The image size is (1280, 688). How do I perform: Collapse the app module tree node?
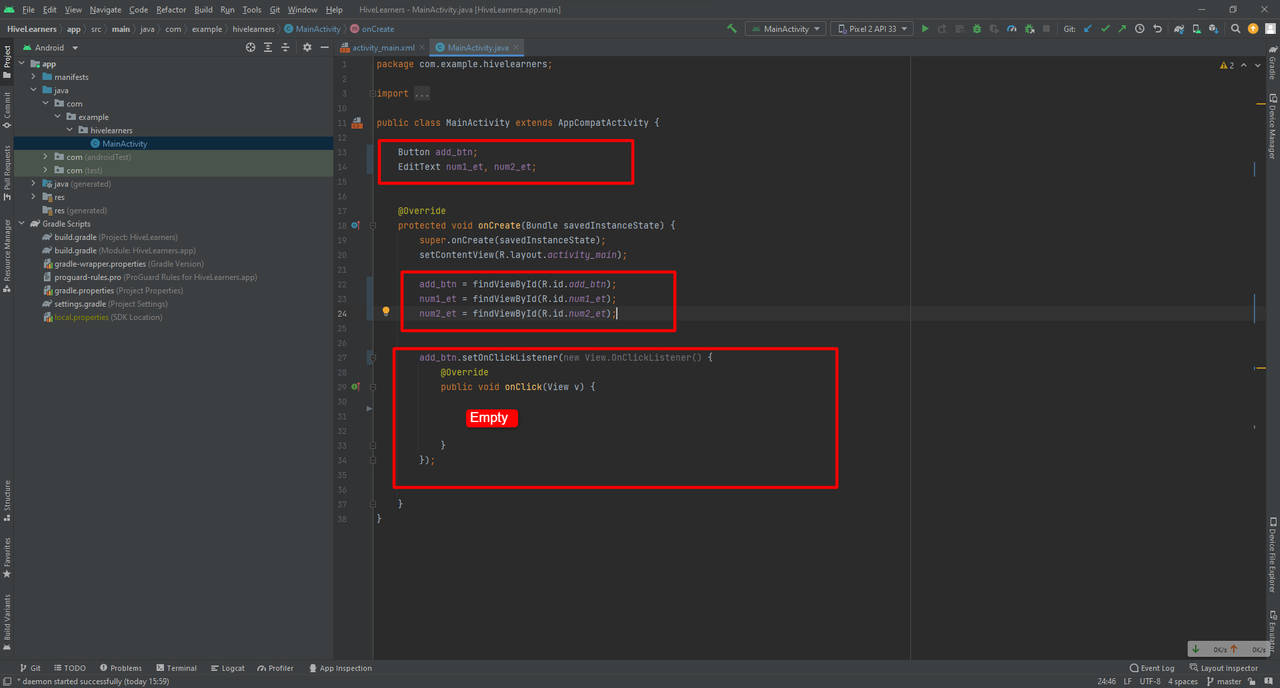click(x=22, y=64)
